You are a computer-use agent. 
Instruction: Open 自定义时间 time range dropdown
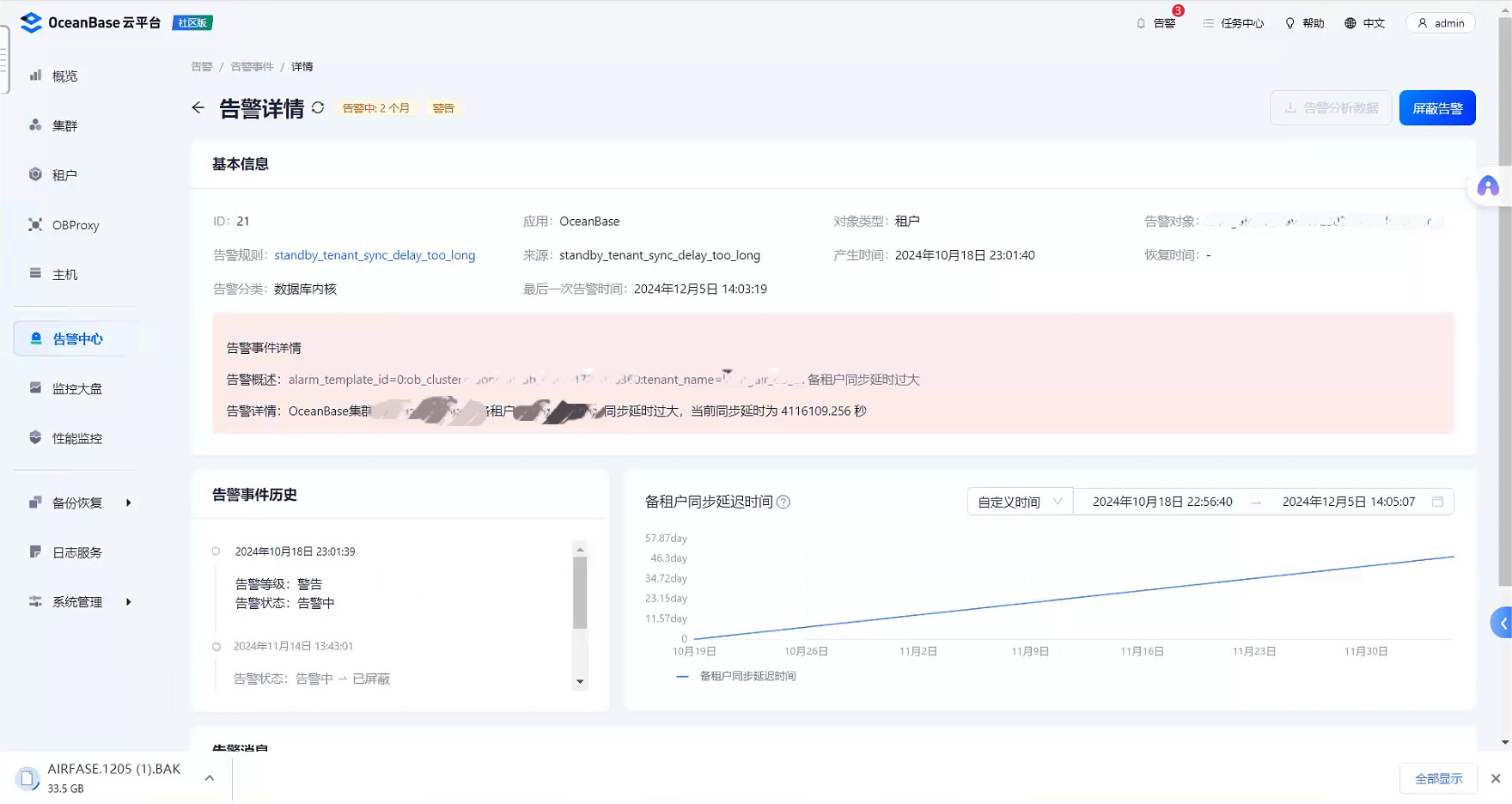click(1020, 502)
